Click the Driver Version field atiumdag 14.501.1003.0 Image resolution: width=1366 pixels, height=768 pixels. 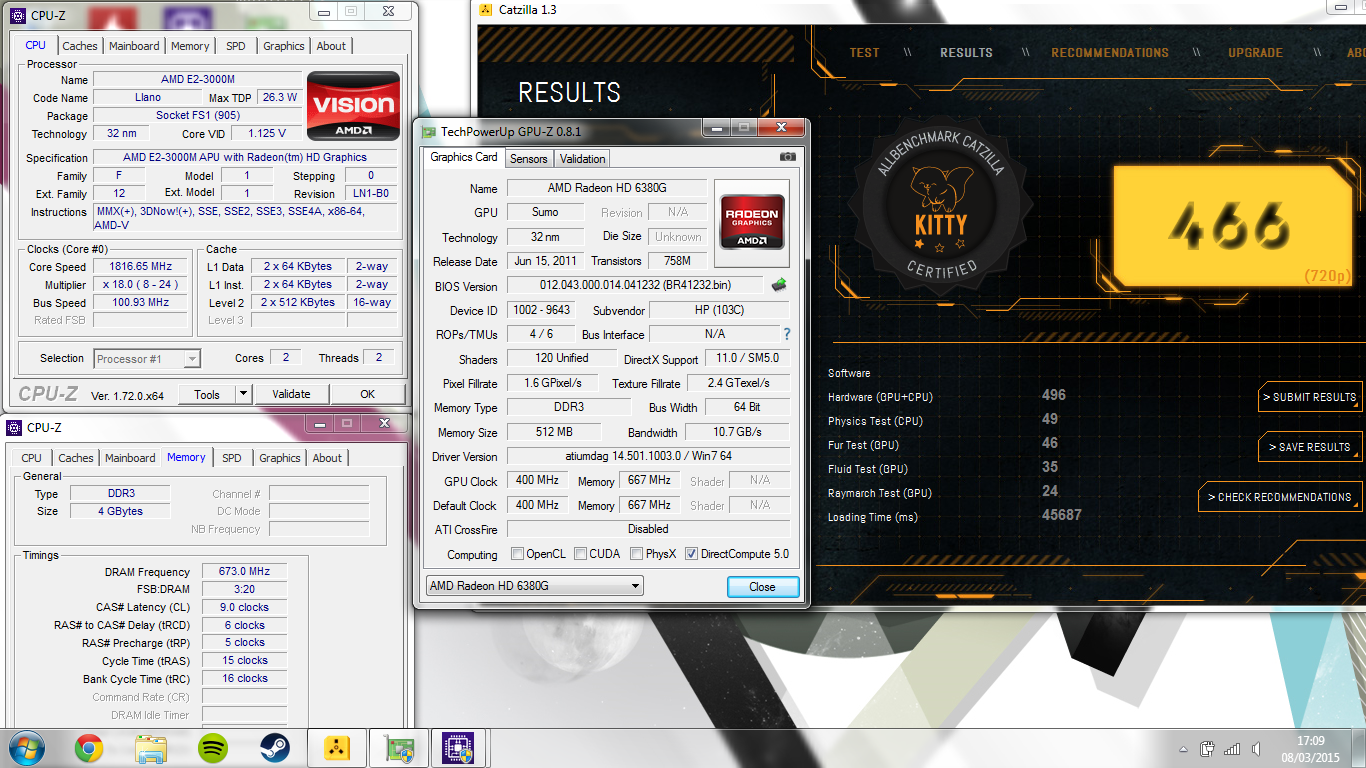coord(648,457)
